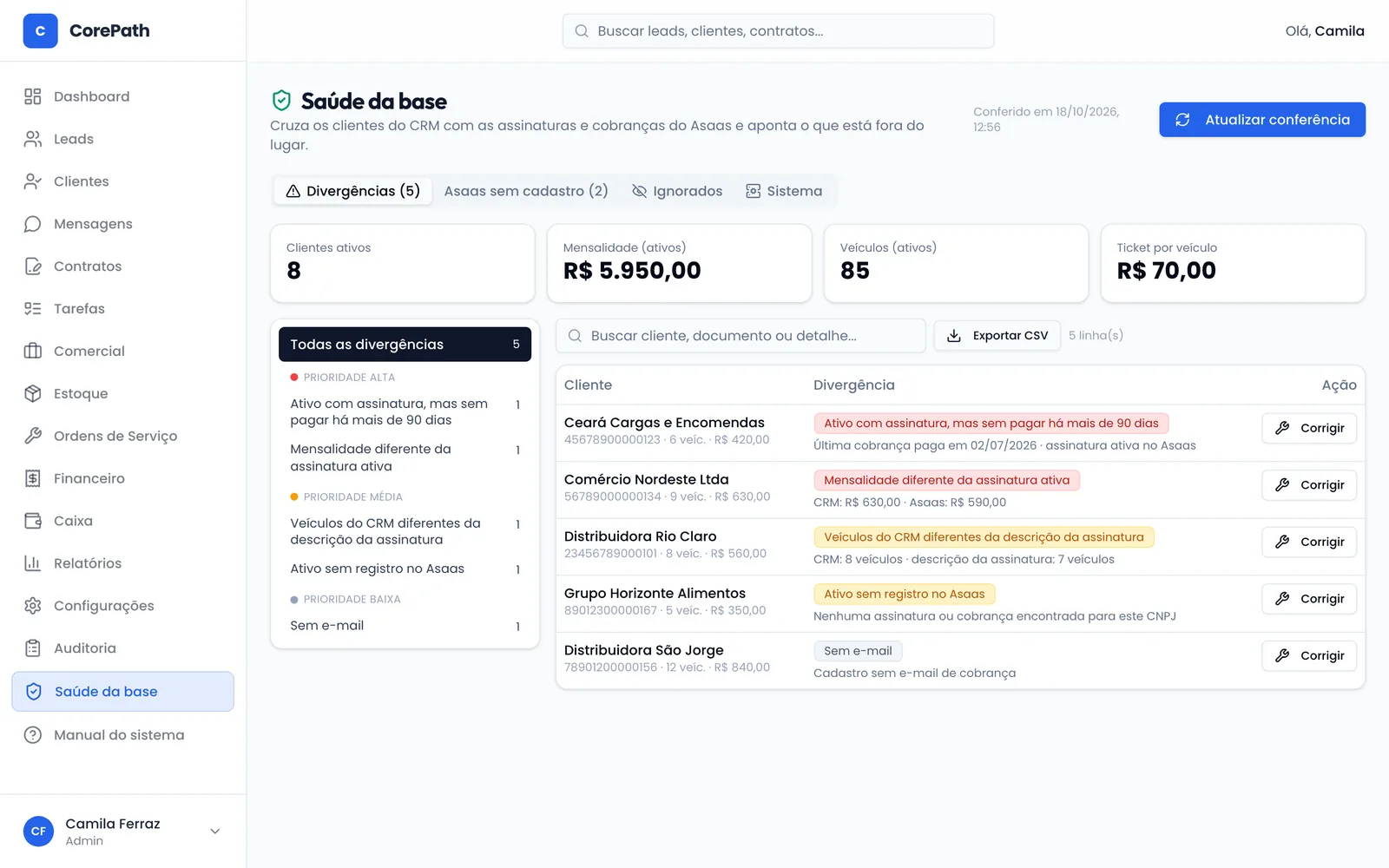1389x868 pixels.
Task: Filter by Sem e-mail divergence
Action: coord(405,626)
